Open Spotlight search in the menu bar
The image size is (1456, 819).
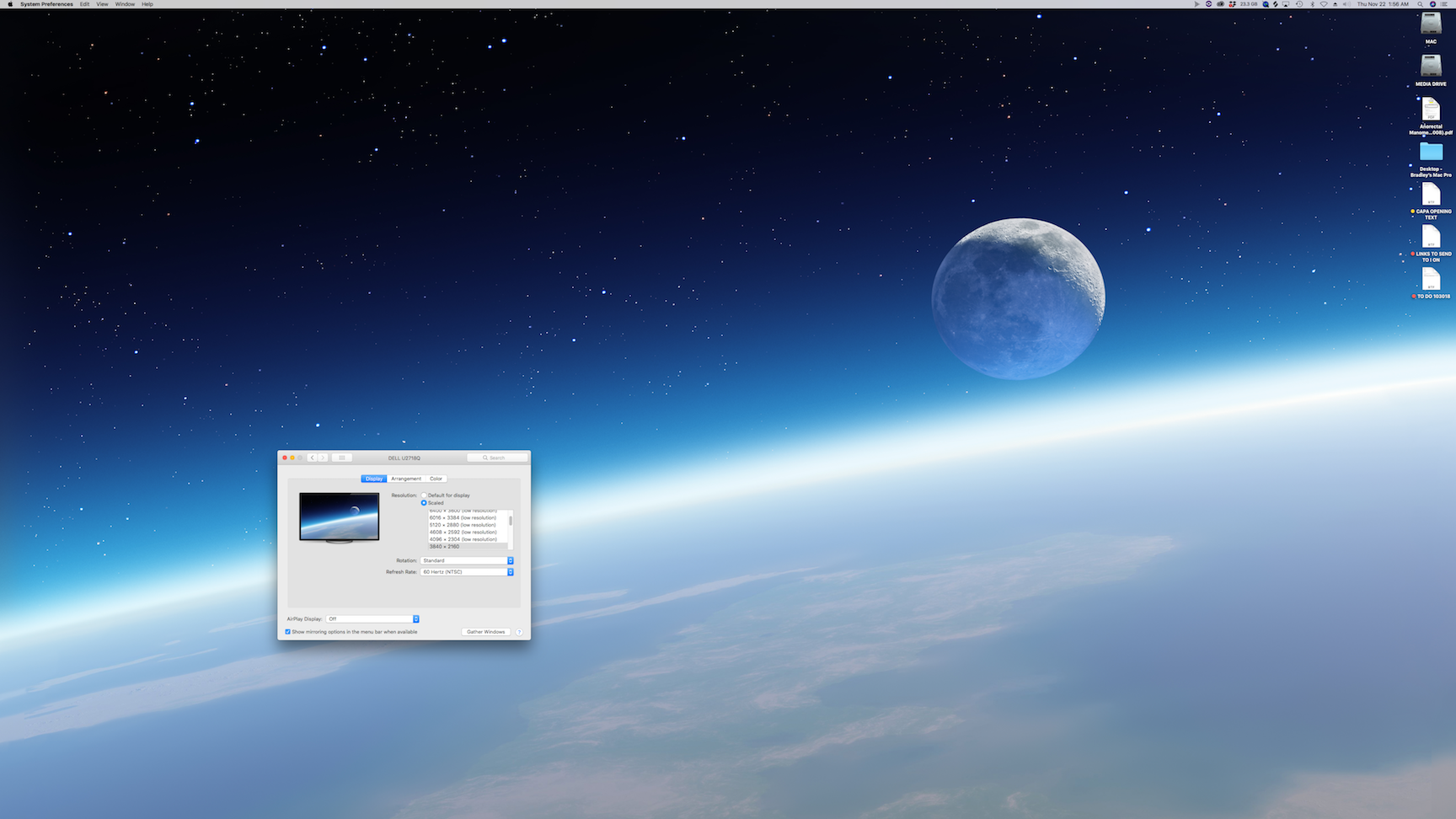pyautogui.click(x=1420, y=4)
